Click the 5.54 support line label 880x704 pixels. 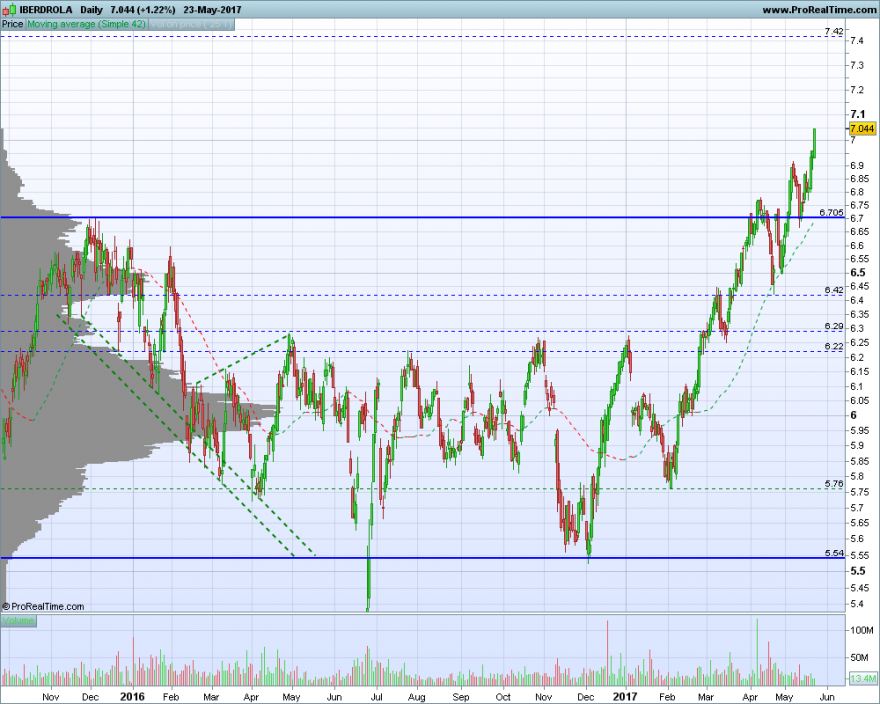tap(834, 553)
